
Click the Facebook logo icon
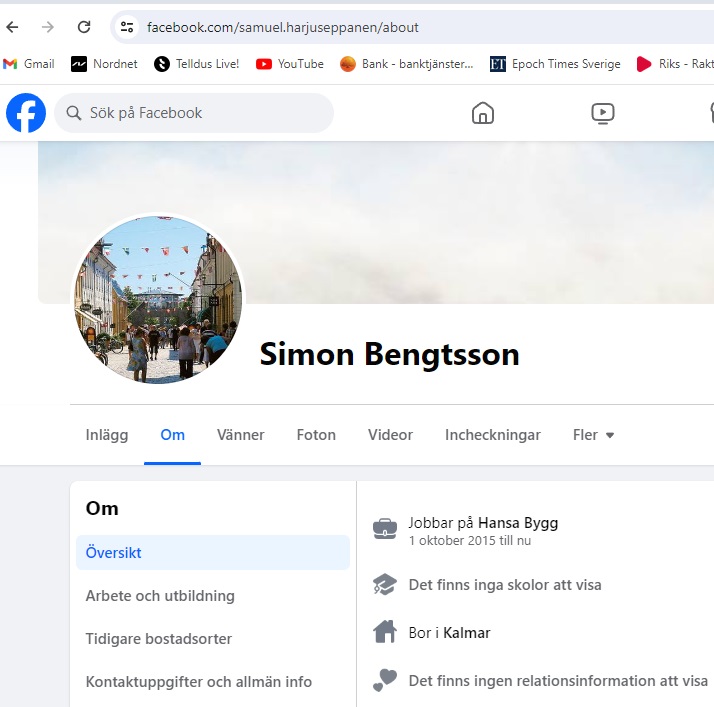tap(26, 113)
